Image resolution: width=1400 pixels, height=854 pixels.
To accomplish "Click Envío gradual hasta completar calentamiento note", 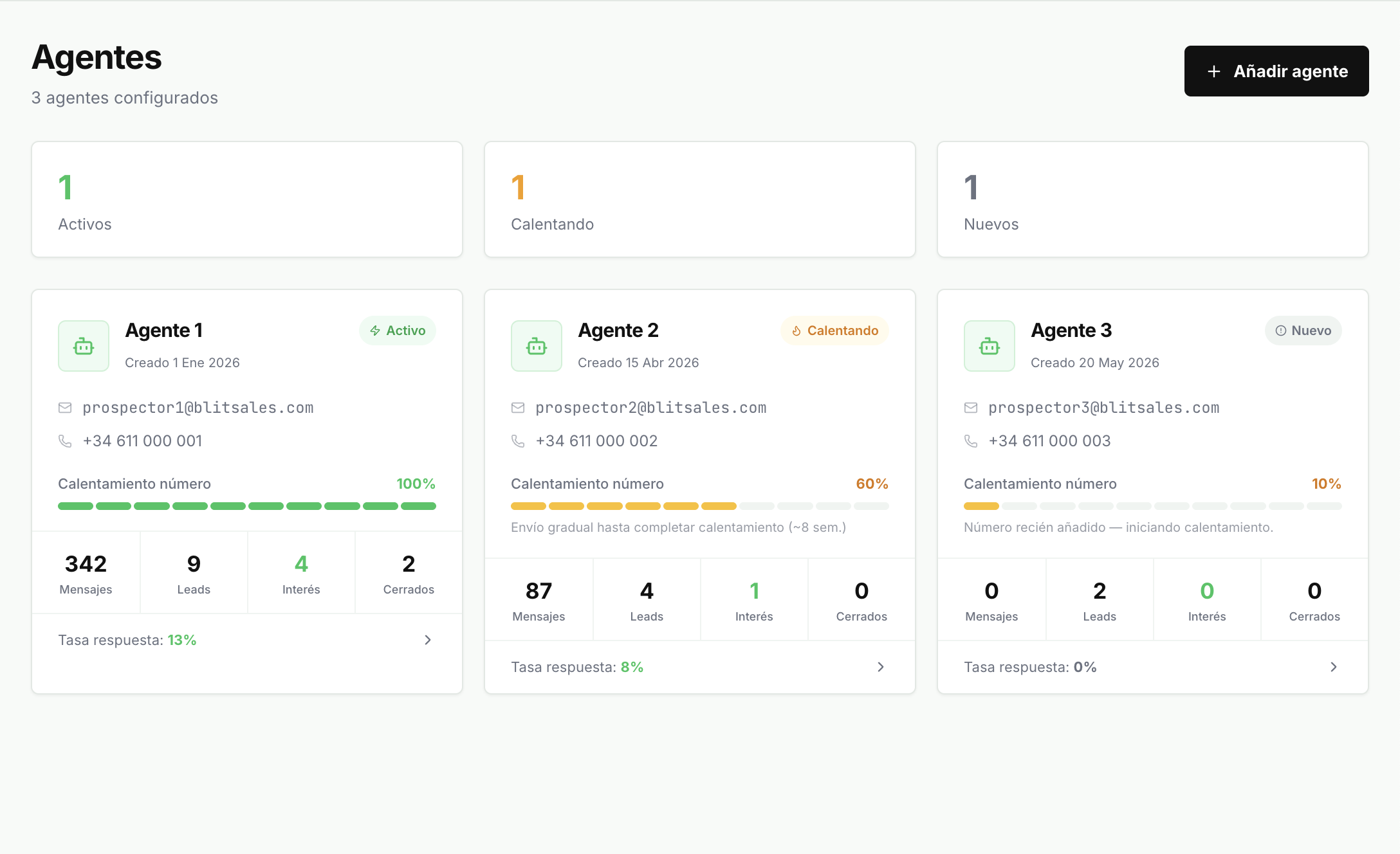I will point(678,527).
